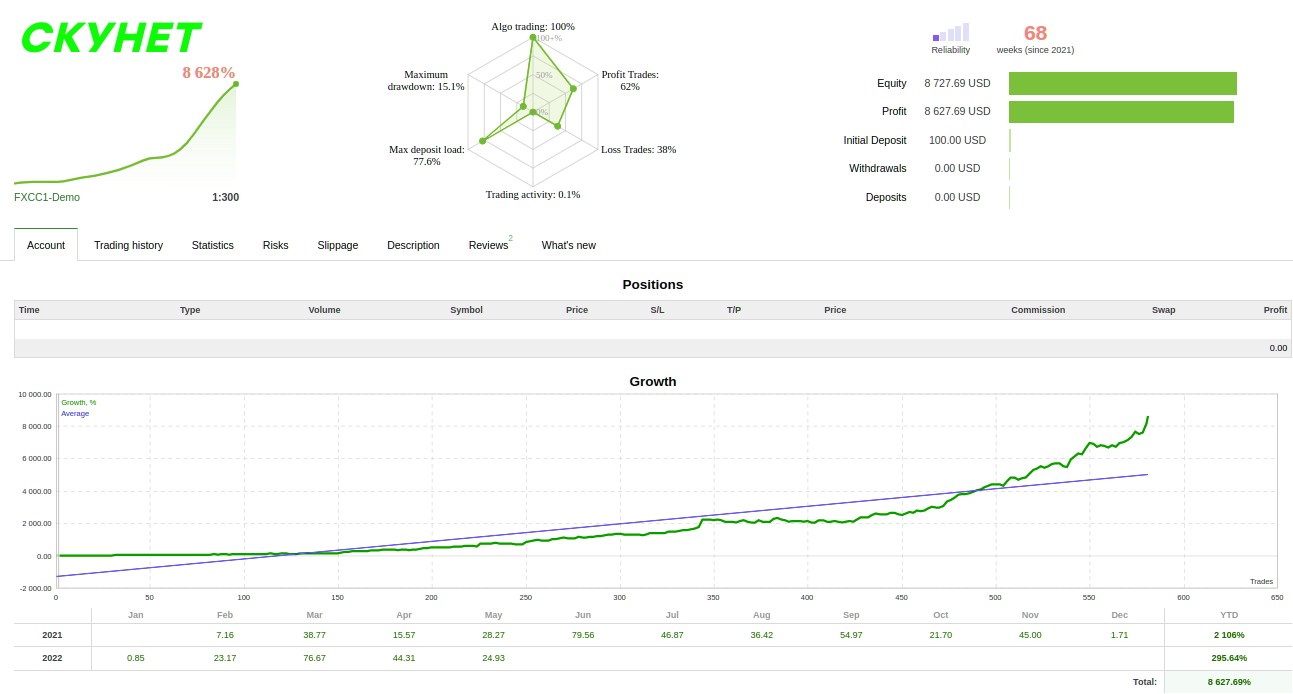
Task: Sort positions by Symbol column header
Action: (466, 310)
